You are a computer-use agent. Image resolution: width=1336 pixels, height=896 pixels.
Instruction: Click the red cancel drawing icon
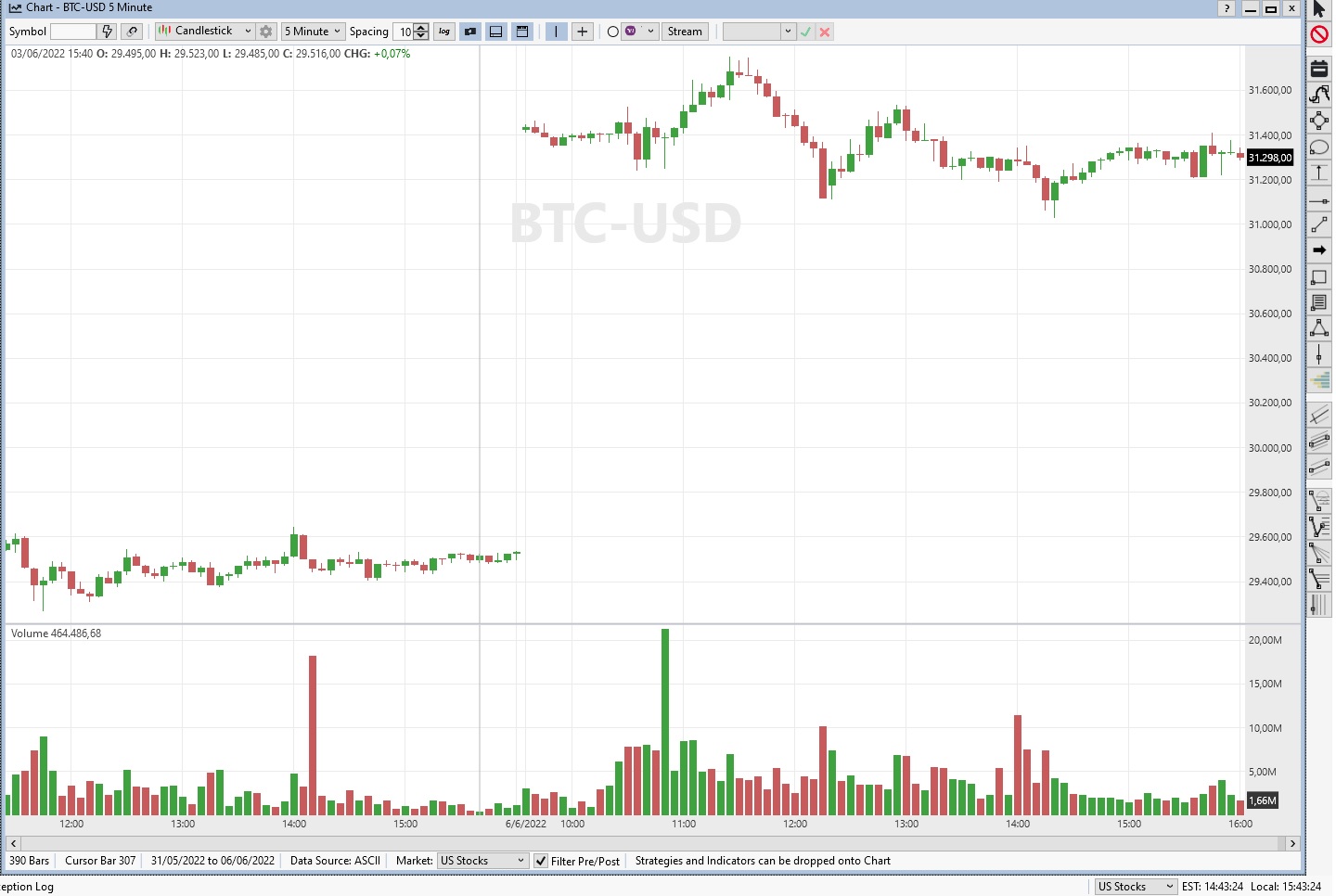1319,35
